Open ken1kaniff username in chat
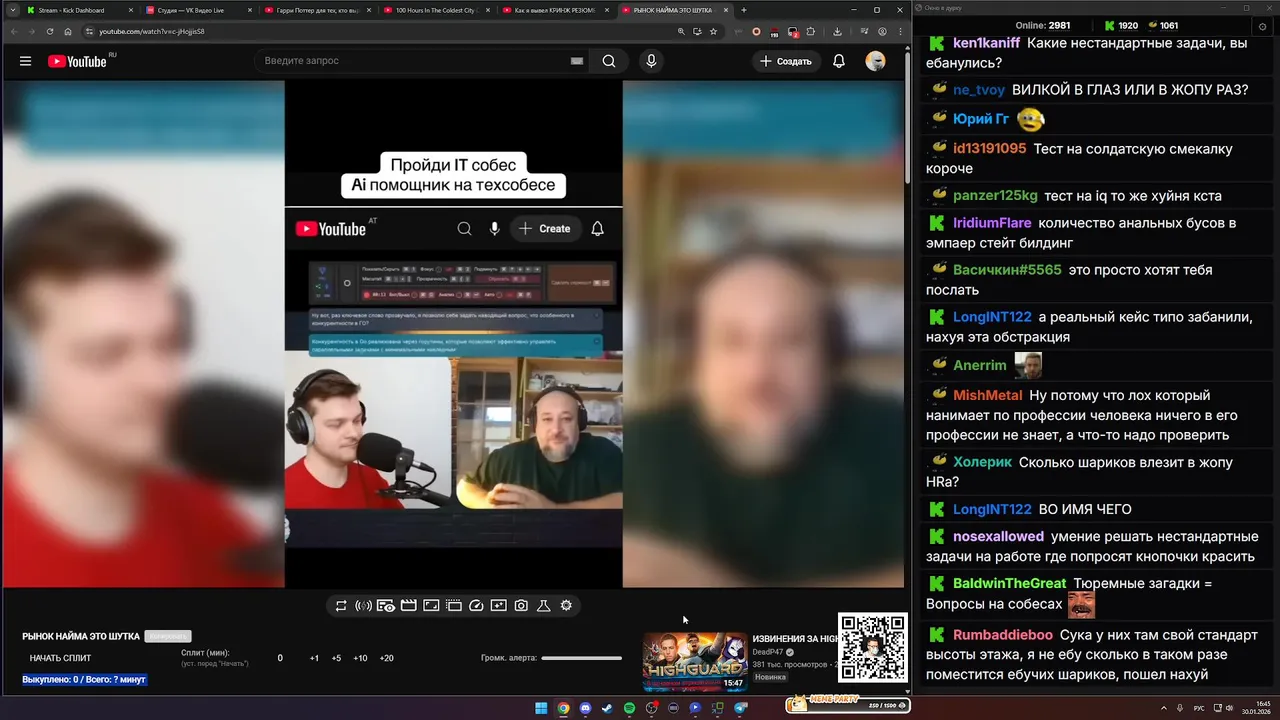 986,43
